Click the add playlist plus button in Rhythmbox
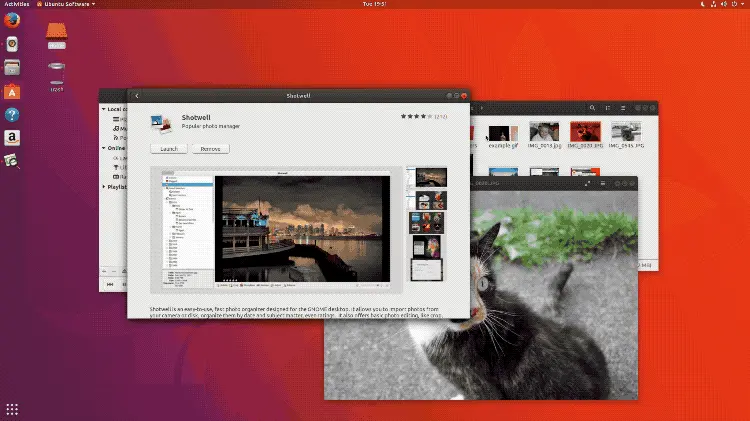This screenshot has height=421, width=750. [104, 272]
